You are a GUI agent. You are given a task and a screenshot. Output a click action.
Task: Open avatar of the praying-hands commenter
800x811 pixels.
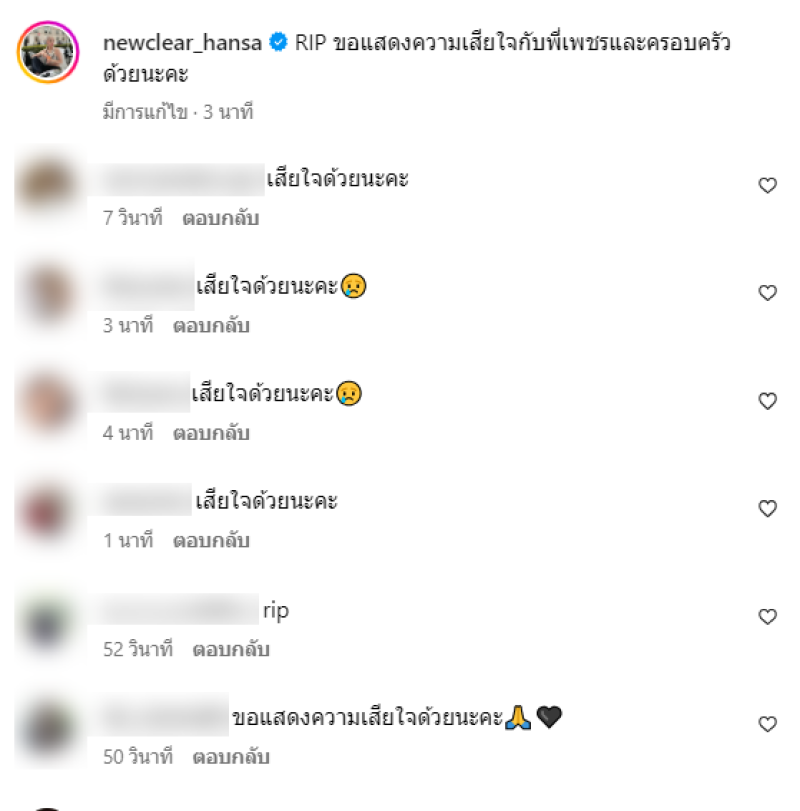click(x=48, y=728)
